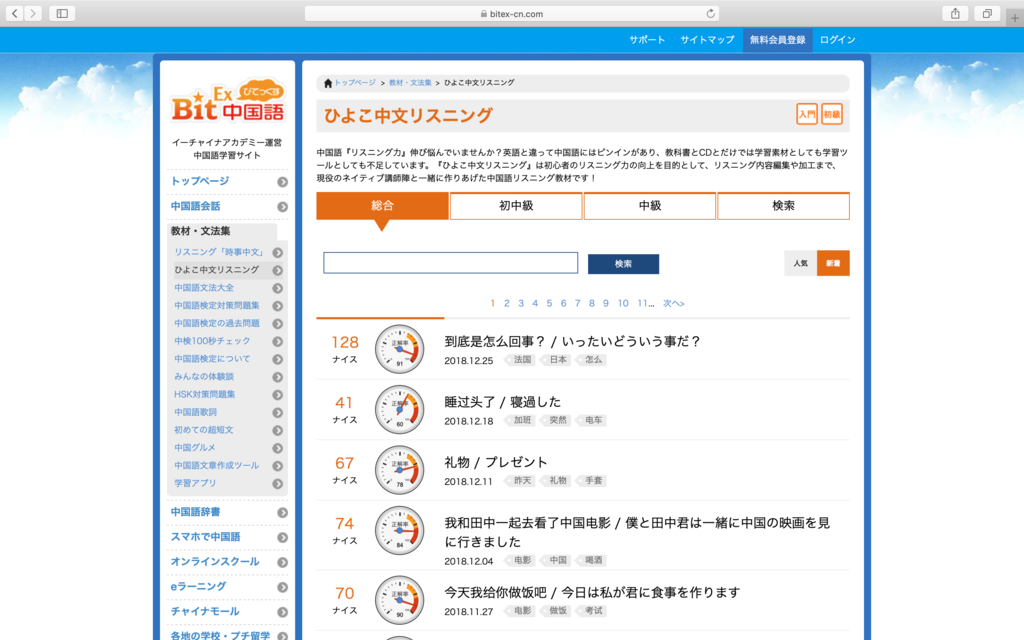
Task: Click 次へ> next page link
Action: [x=673, y=303]
